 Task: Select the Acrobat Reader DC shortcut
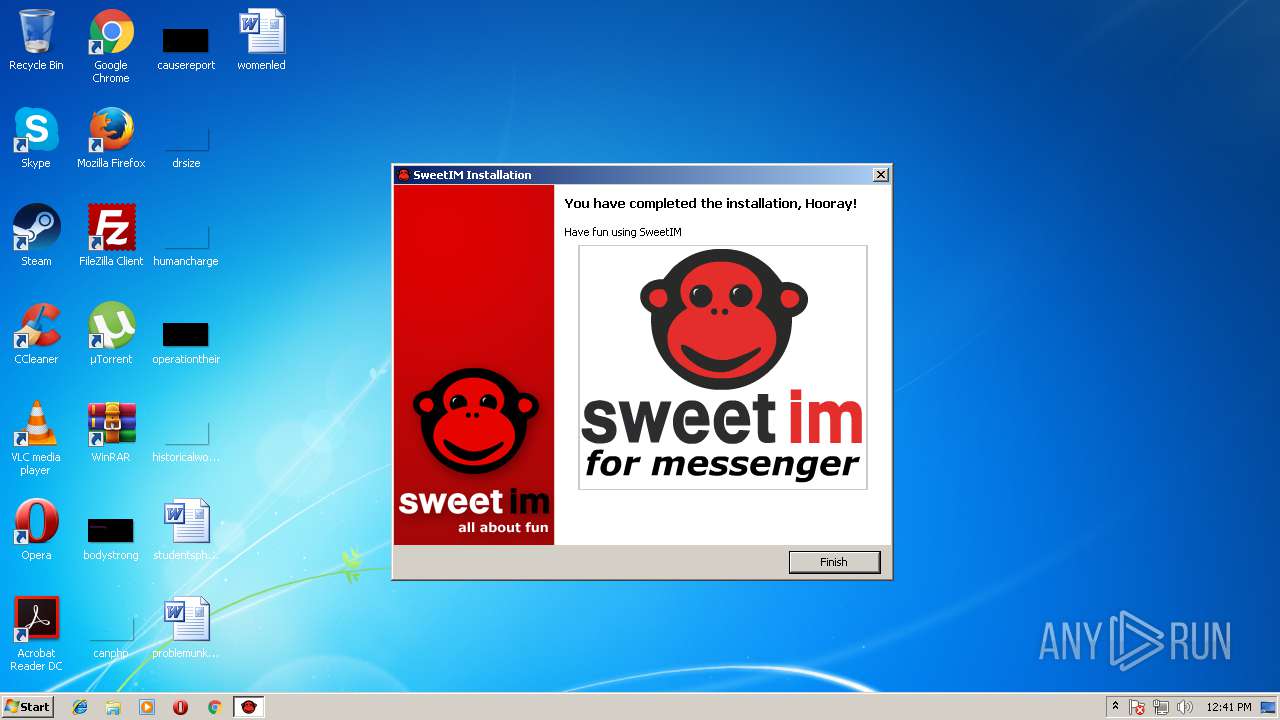[36, 634]
